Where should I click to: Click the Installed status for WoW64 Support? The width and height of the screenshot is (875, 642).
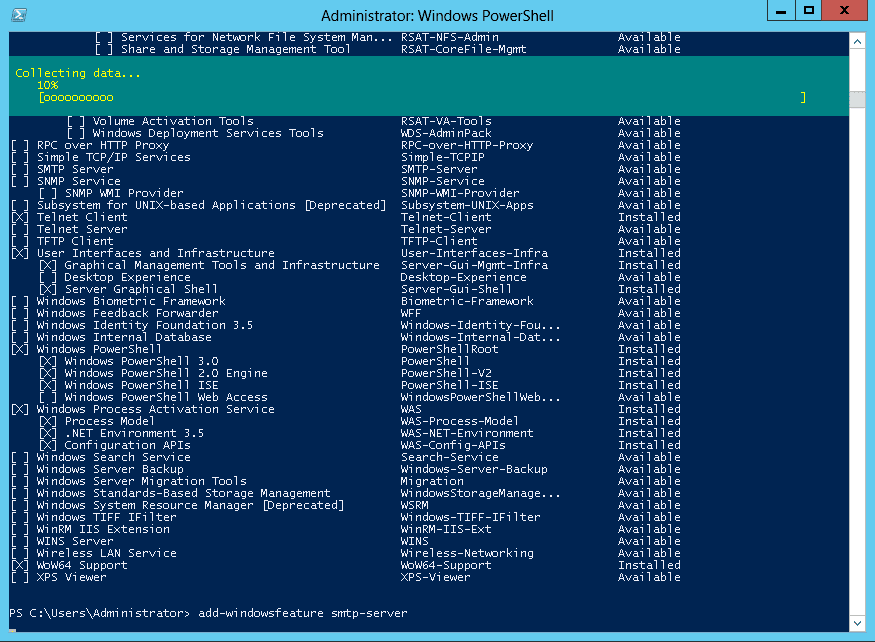point(649,566)
